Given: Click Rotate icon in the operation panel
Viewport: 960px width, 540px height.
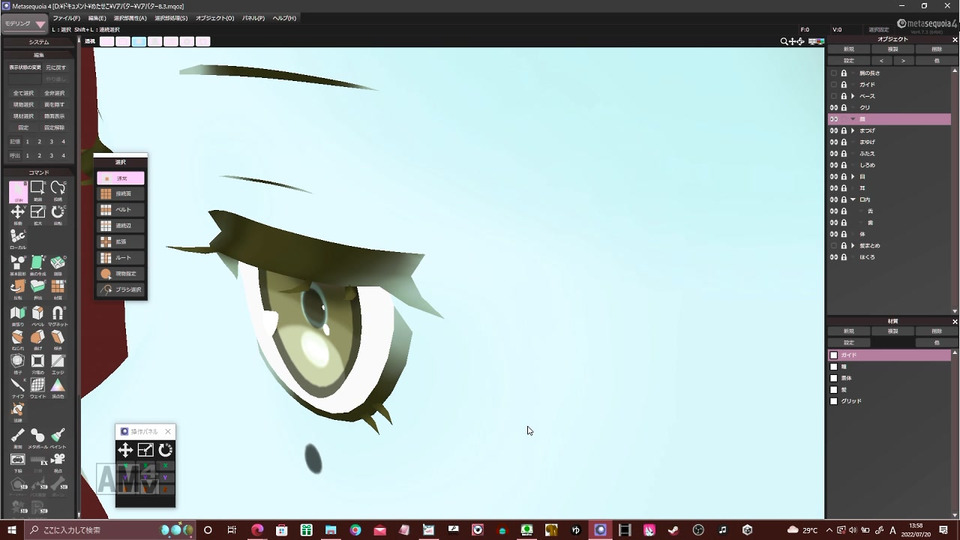Looking at the screenshot, I should [165, 450].
